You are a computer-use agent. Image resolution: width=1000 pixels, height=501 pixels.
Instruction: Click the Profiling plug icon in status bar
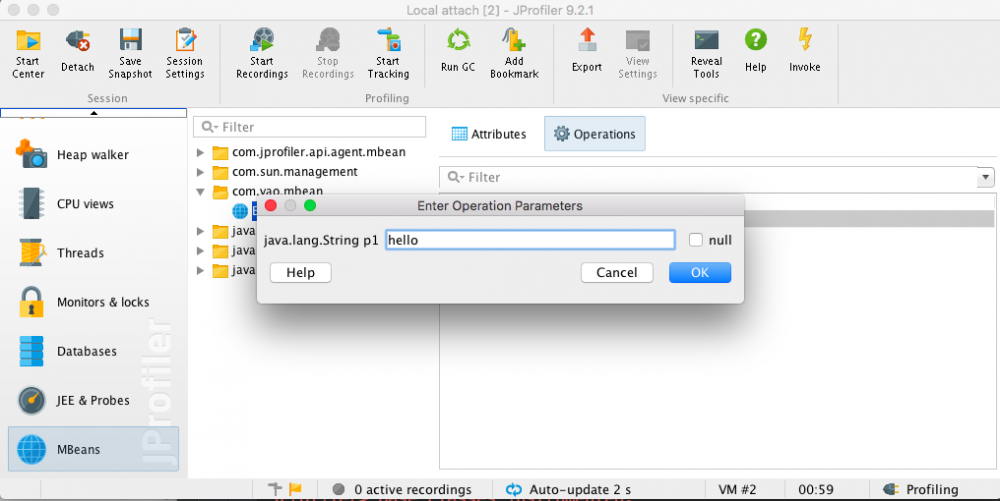point(890,490)
